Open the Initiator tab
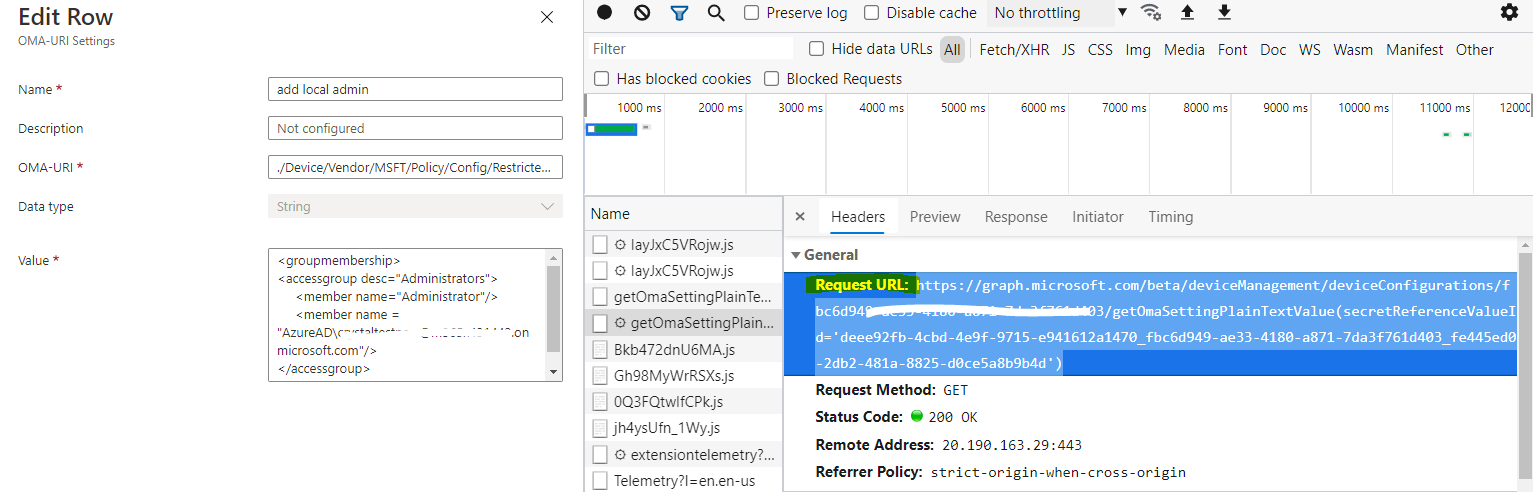Viewport: 1533px width, 492px height. pos(1098,217)
